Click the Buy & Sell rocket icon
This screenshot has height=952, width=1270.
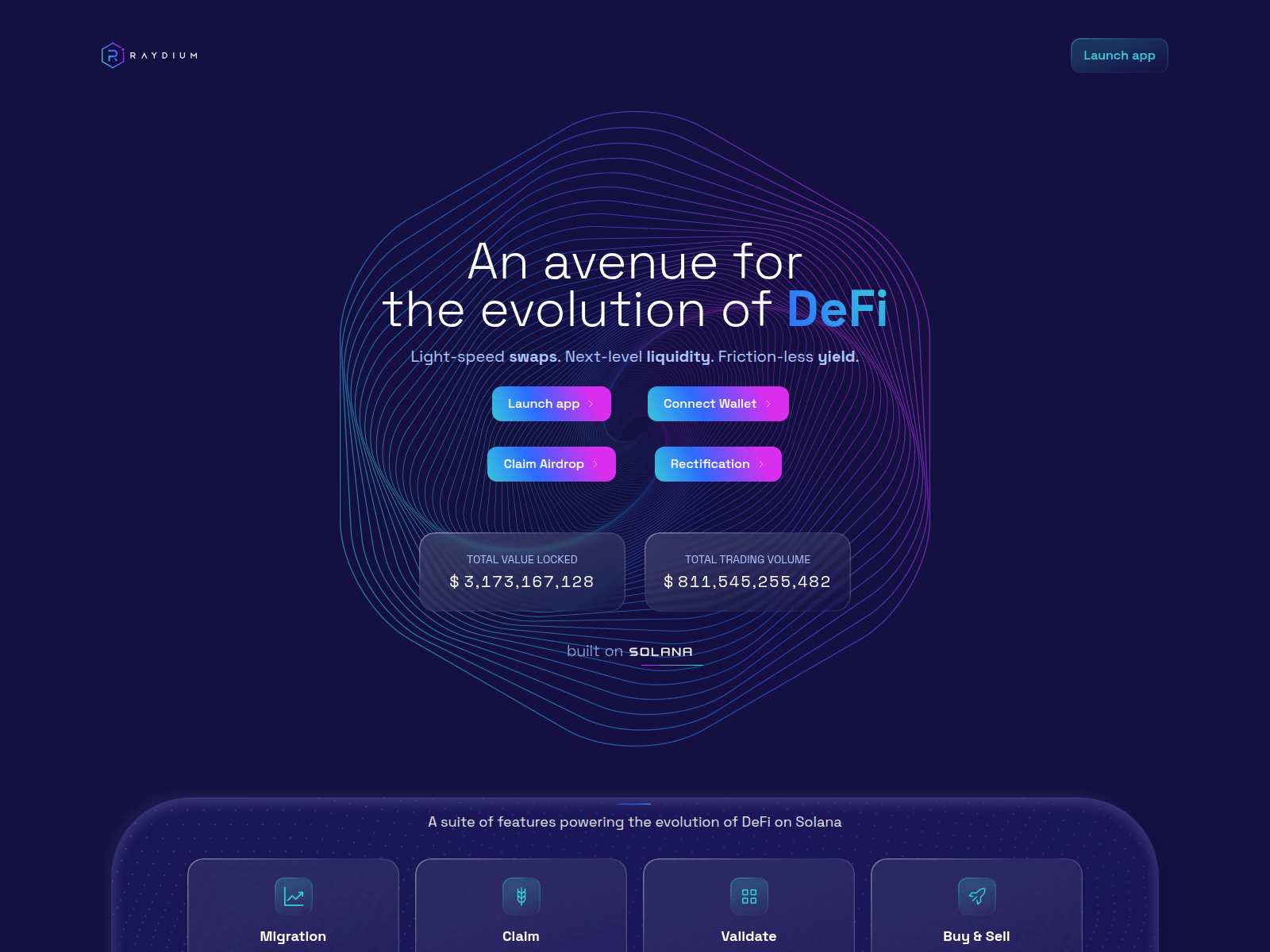977,896
